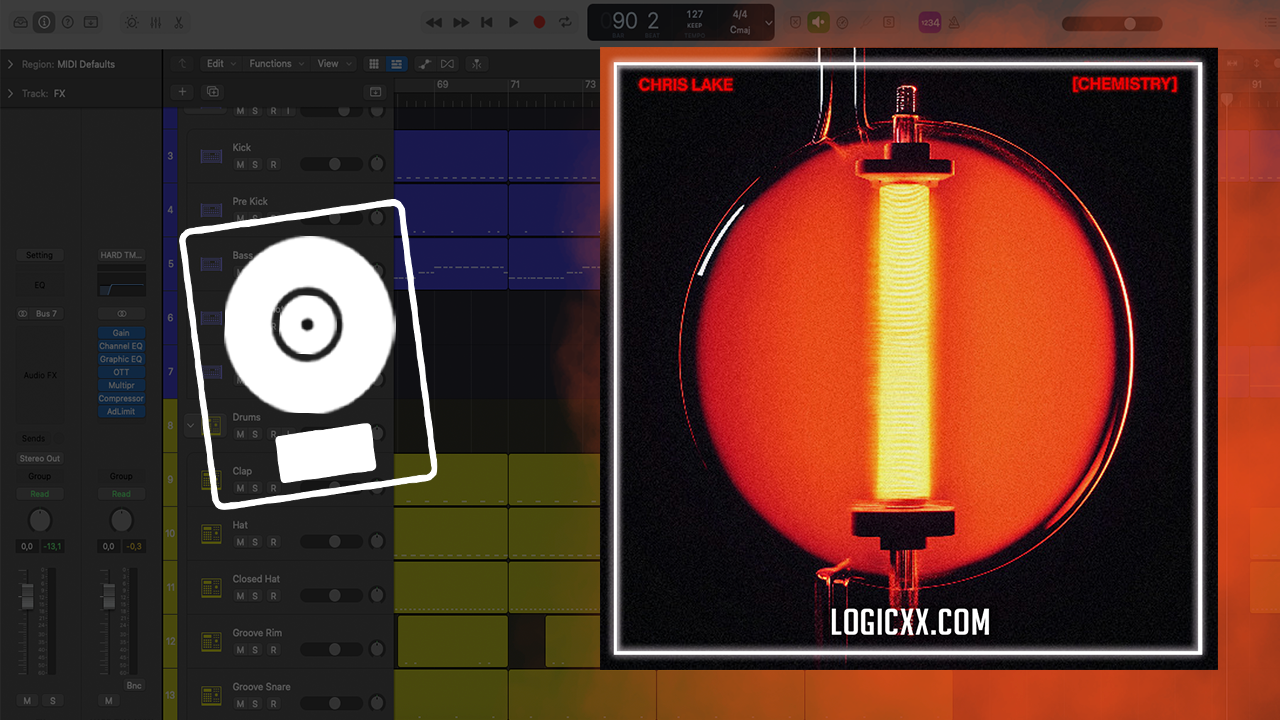The height and width of the screenshot is (720, 1280).
Task: Mute the Kick track
Action: [x=240, y=164]
